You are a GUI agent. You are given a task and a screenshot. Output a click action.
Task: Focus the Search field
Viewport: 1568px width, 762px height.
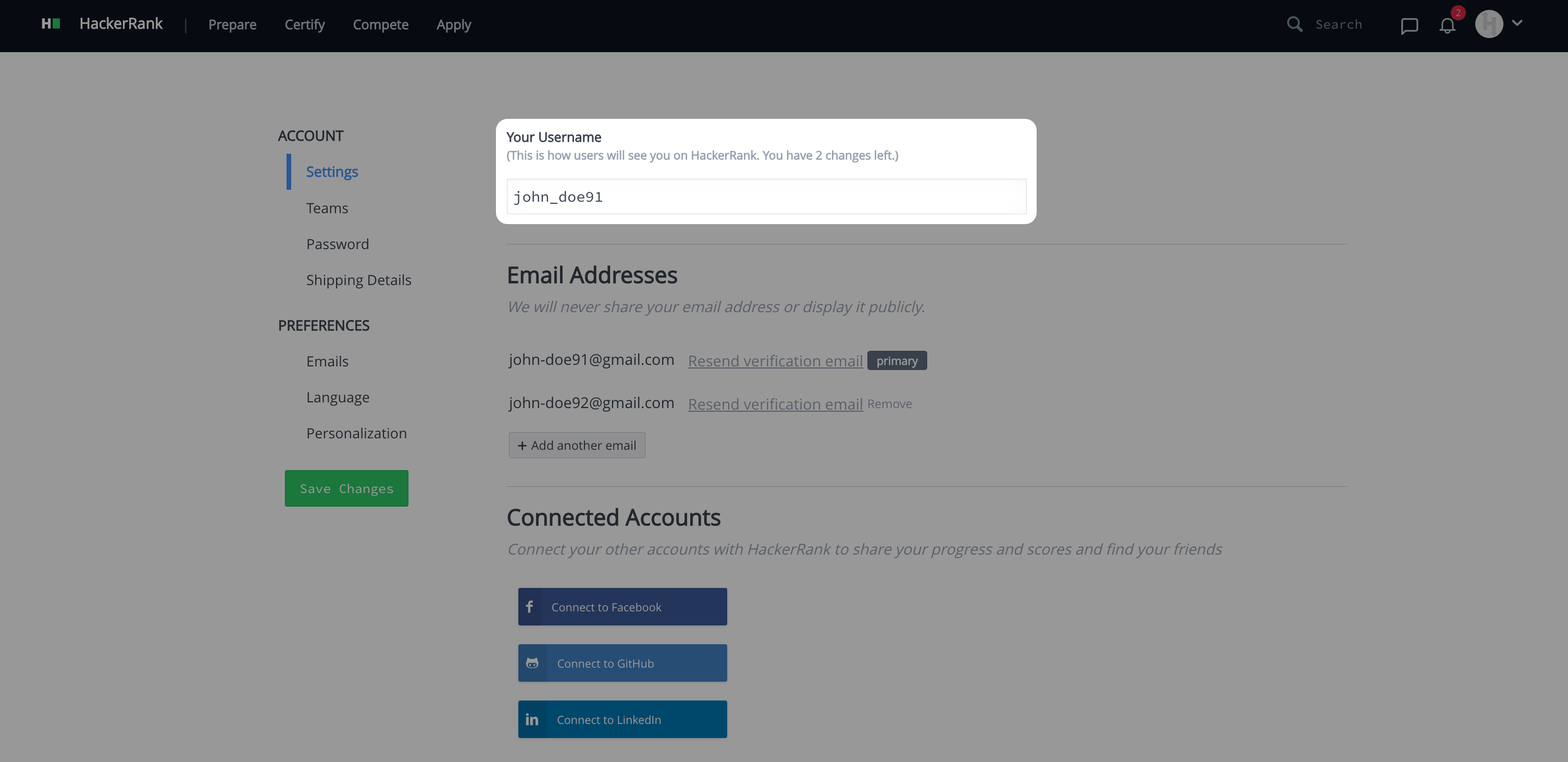point(1339,24)
